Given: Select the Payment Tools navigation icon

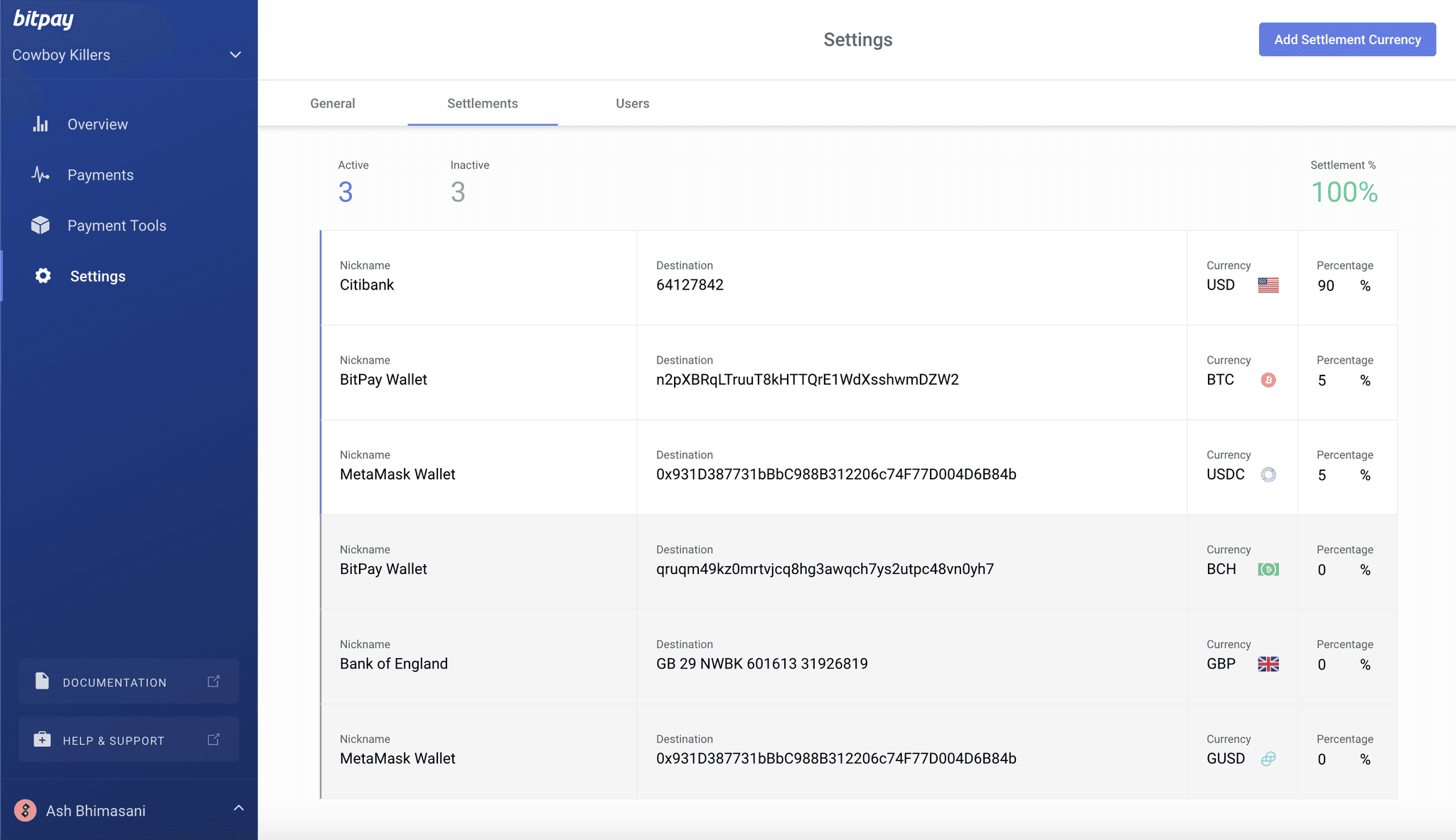Looking at the screenshot, I should click(x=40, y=225).
